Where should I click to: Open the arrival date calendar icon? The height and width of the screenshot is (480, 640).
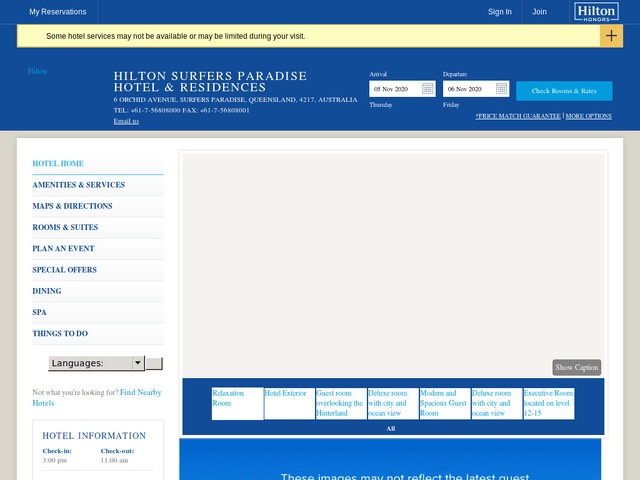[x=427, y=89]
